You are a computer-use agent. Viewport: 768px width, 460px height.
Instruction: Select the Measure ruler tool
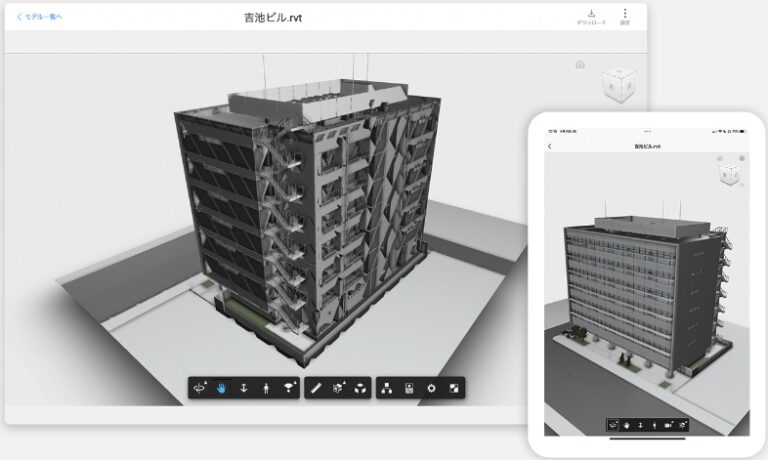point(316,388)
